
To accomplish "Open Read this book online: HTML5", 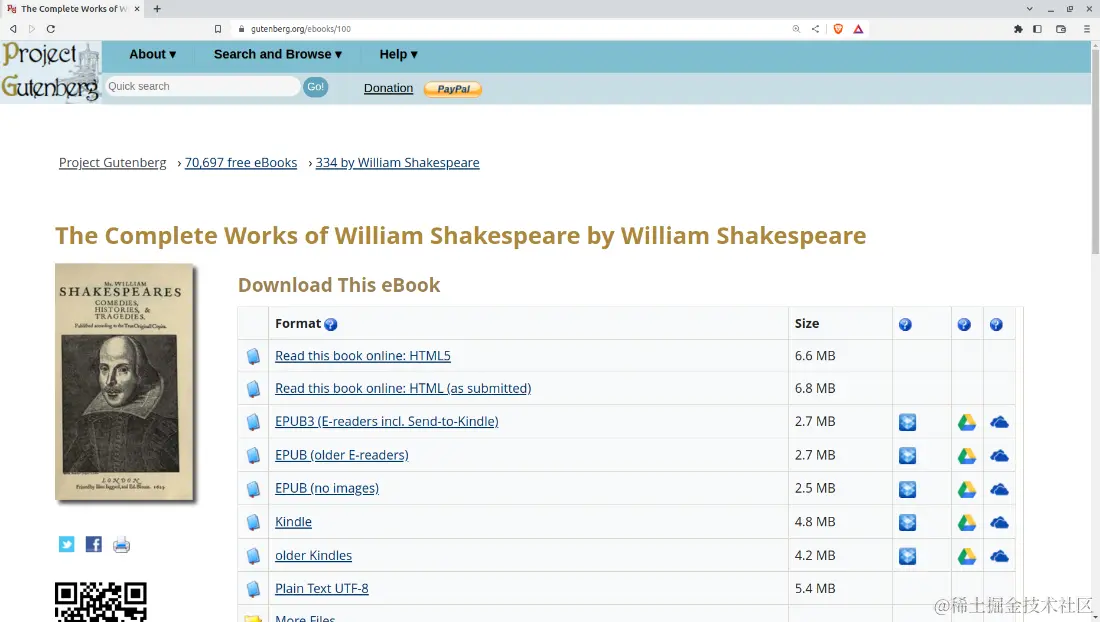I will click(x=363, y=356).
